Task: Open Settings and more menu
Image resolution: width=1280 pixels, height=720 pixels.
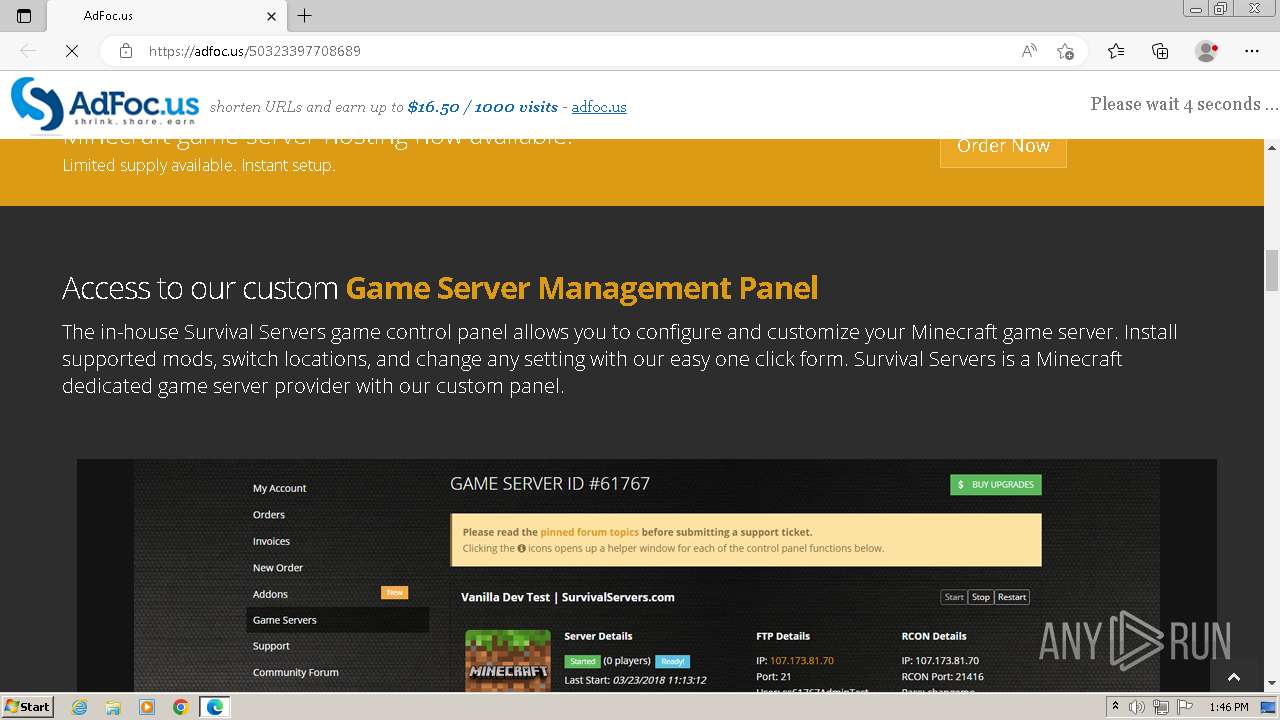Action: pyautogui.click(x=1252, y=51)
